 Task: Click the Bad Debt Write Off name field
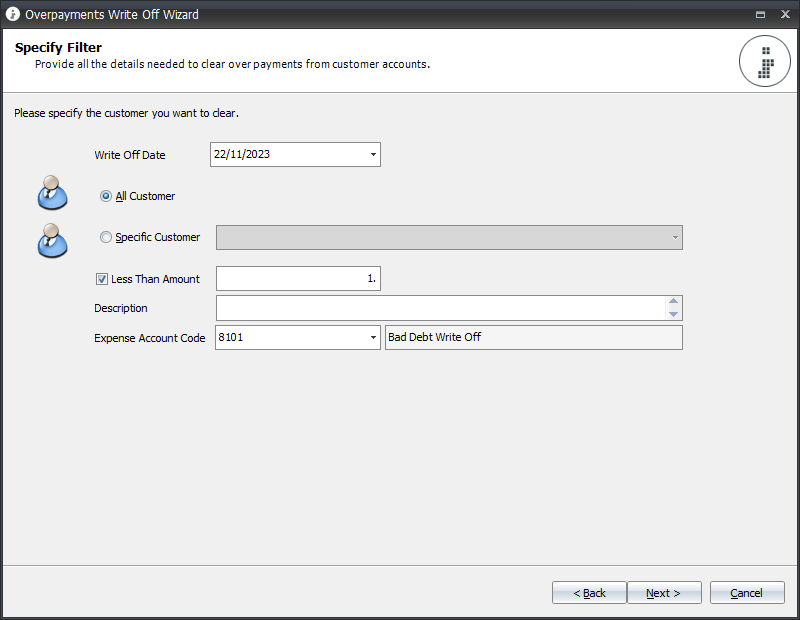pyautogui.click(x=534, y=337)
